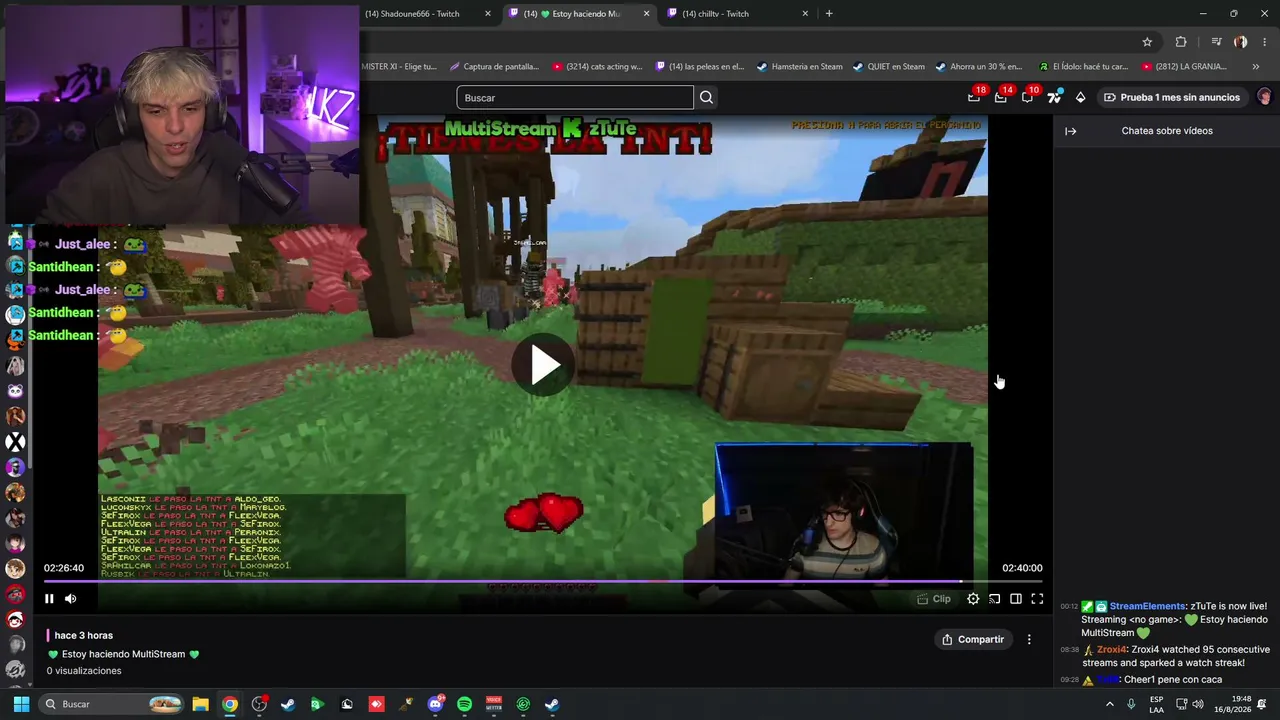Pause the video with the player bar button
Screen dimensions: 1280x720
49,599
